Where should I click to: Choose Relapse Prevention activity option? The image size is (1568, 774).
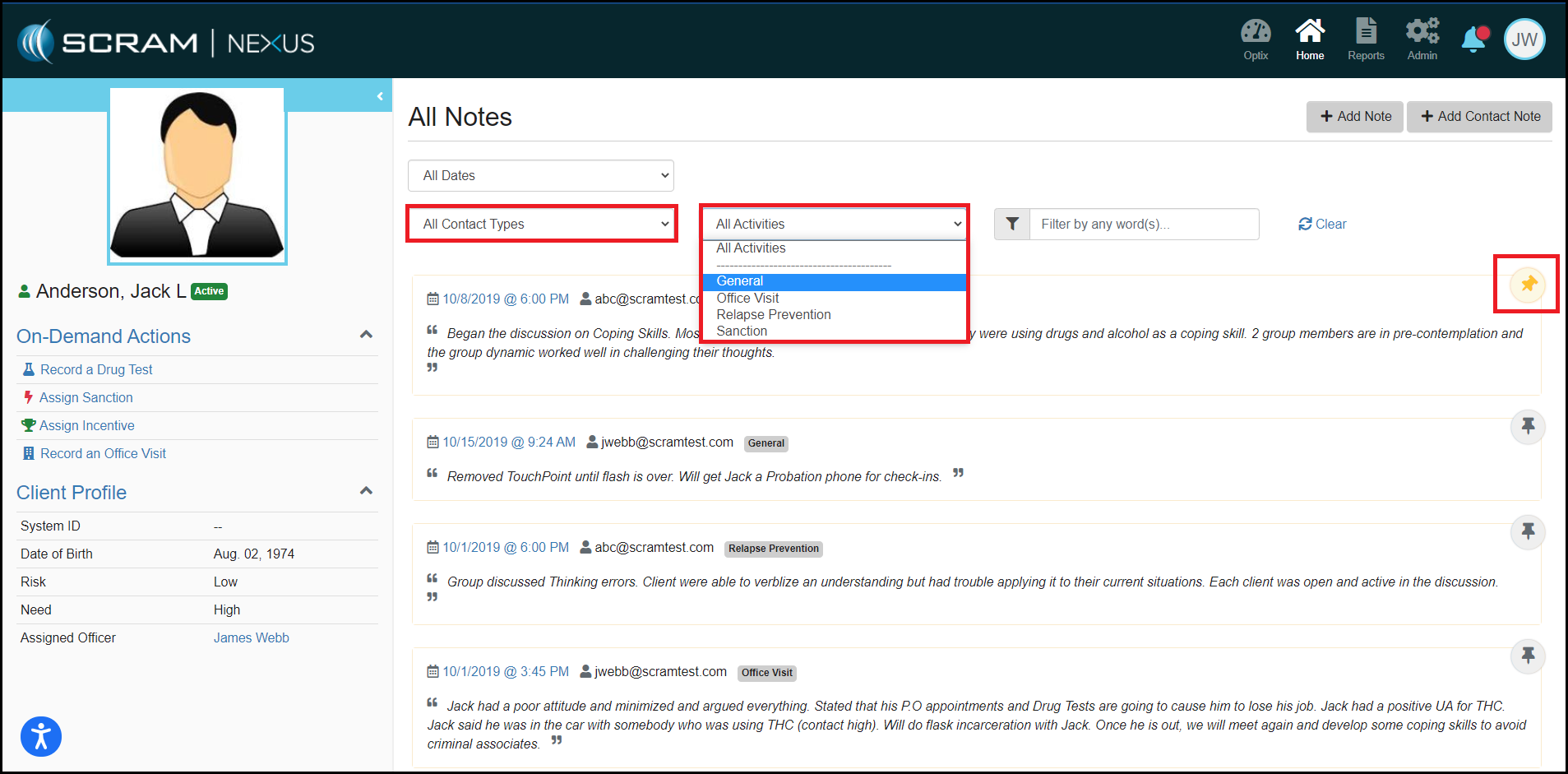pyautogui.click(x=773, y=314)
